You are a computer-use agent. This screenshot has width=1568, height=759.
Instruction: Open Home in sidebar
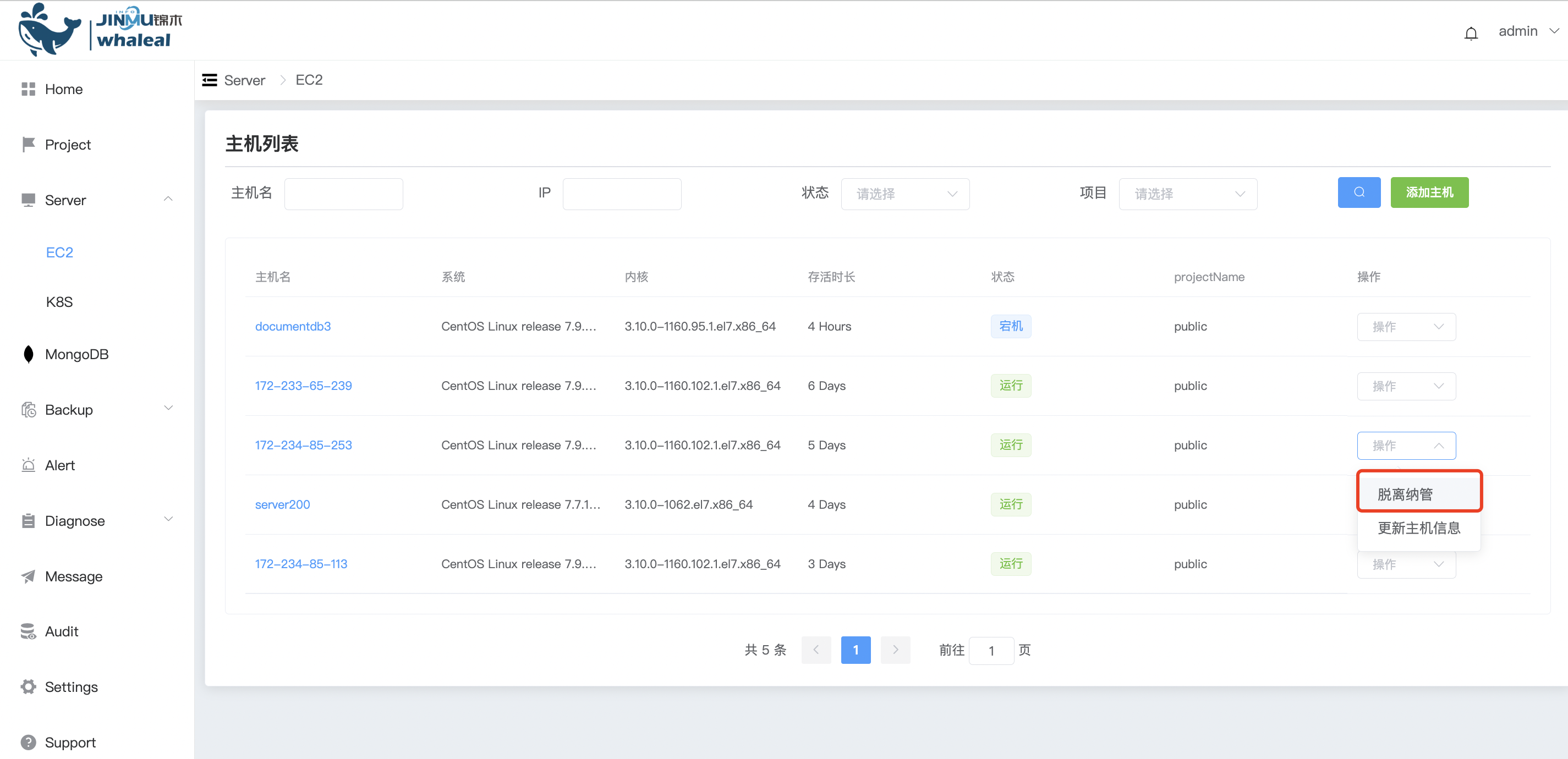tap(63, 89)
